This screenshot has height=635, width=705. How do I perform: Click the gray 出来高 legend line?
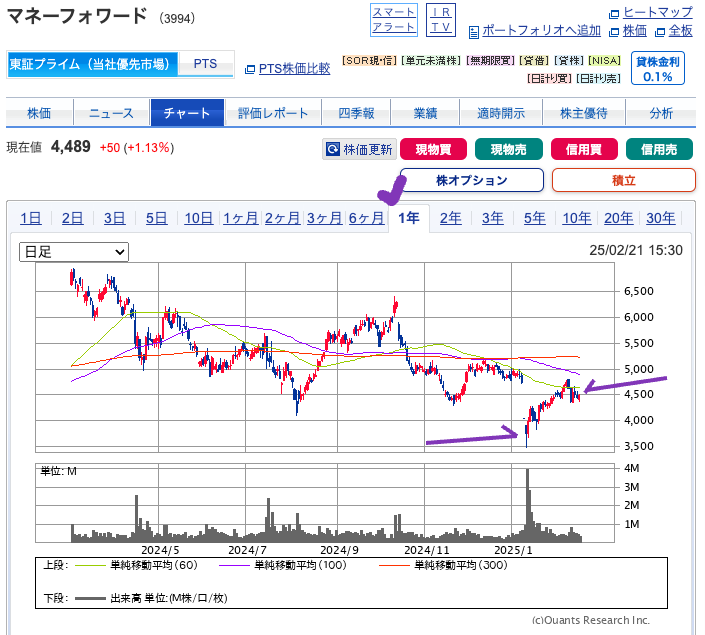[90, 599]
